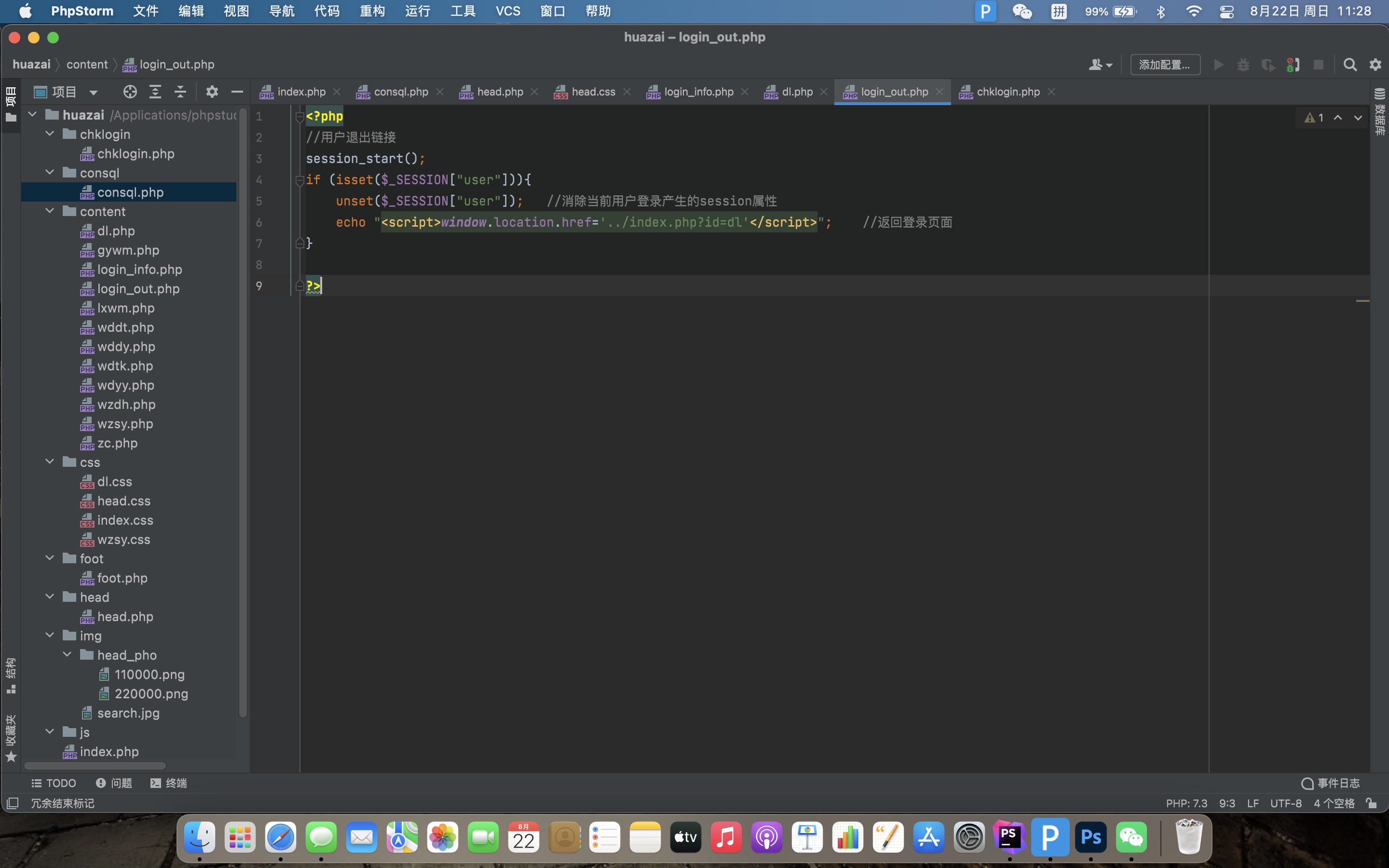Click the debug bug icon in toolbar
The height and width of the screenshot is (868, 1389).
click(1243, 65)
